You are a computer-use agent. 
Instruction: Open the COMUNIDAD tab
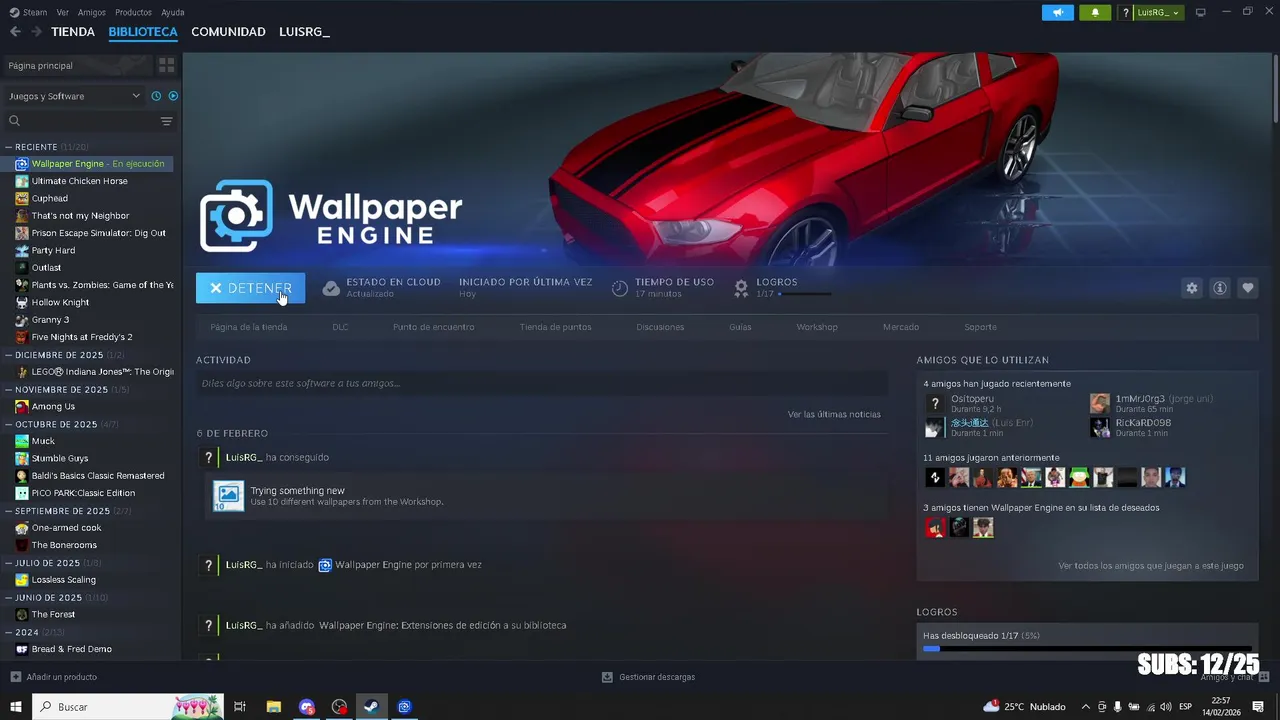228,32
